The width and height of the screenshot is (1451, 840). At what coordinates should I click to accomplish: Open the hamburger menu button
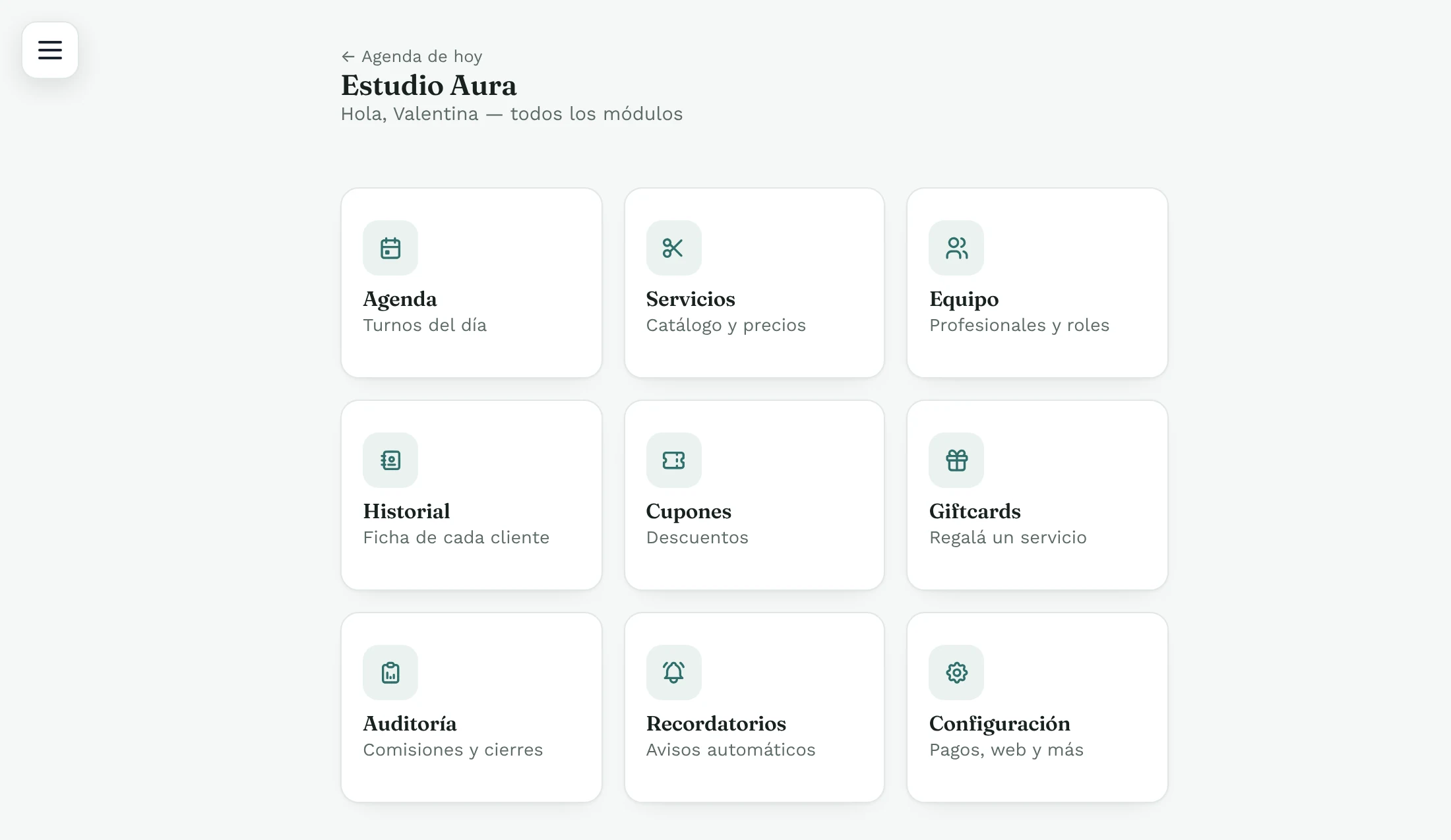(50, 50)
